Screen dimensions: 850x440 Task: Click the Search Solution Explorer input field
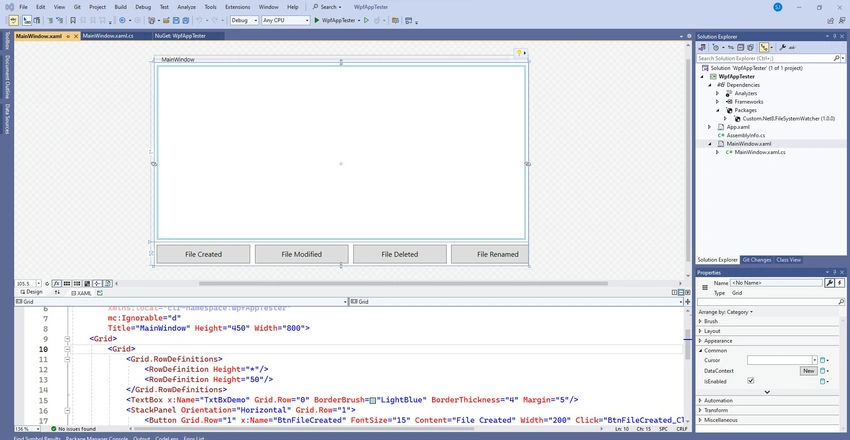pyautogui.click(x=767, y=58)
